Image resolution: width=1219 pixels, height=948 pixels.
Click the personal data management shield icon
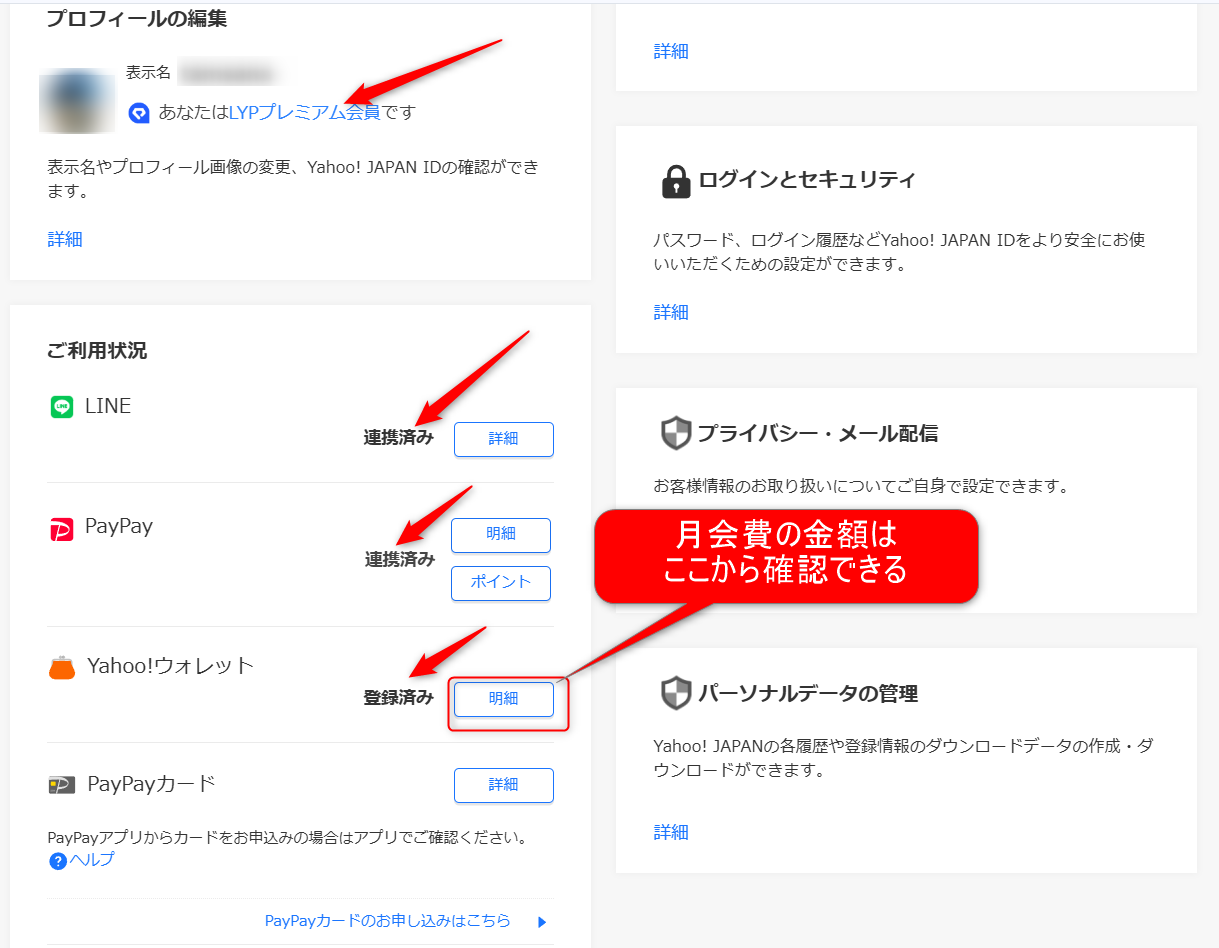click(676, 693)
